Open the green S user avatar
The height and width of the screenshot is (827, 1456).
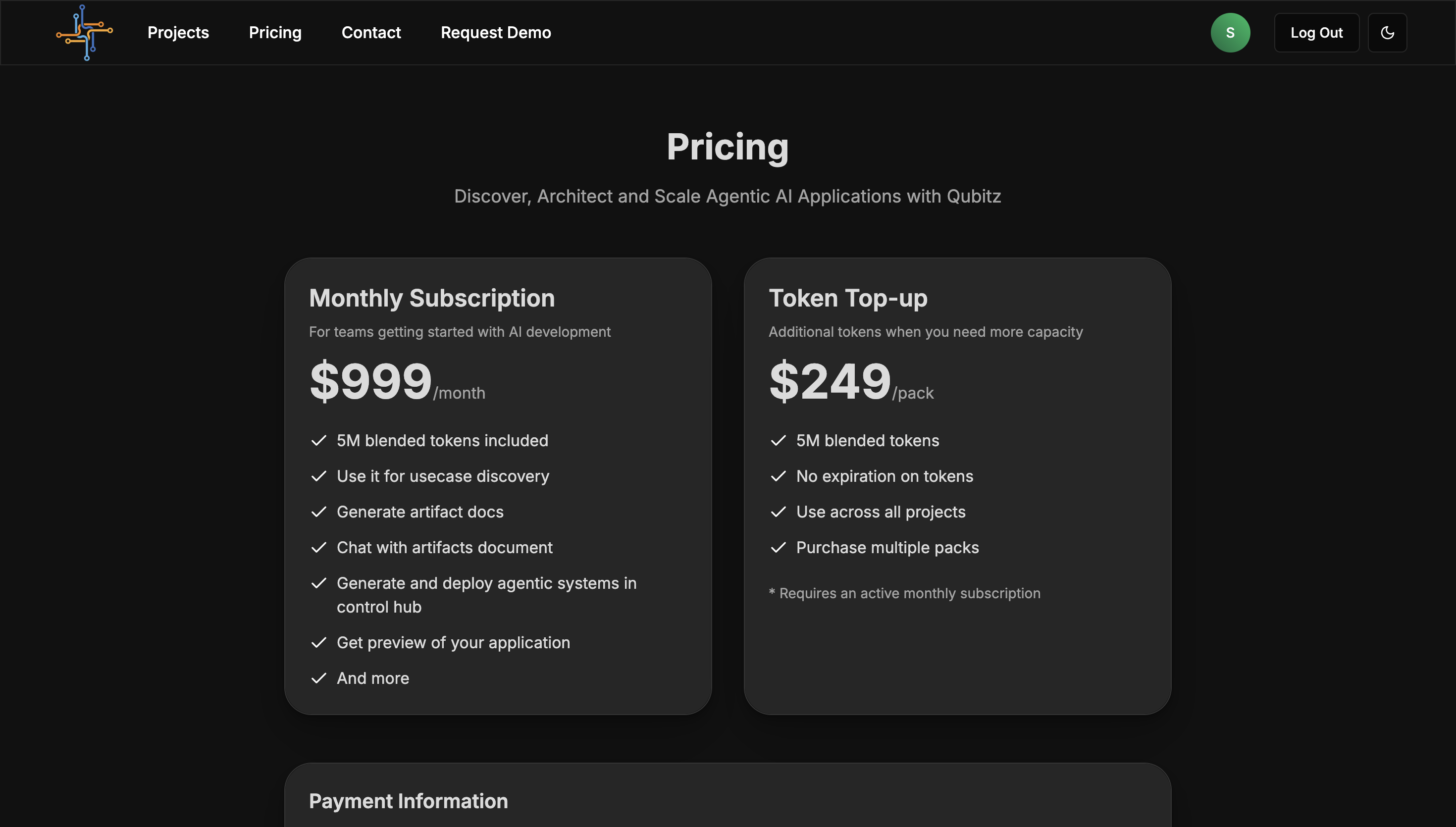point(1230,32)
